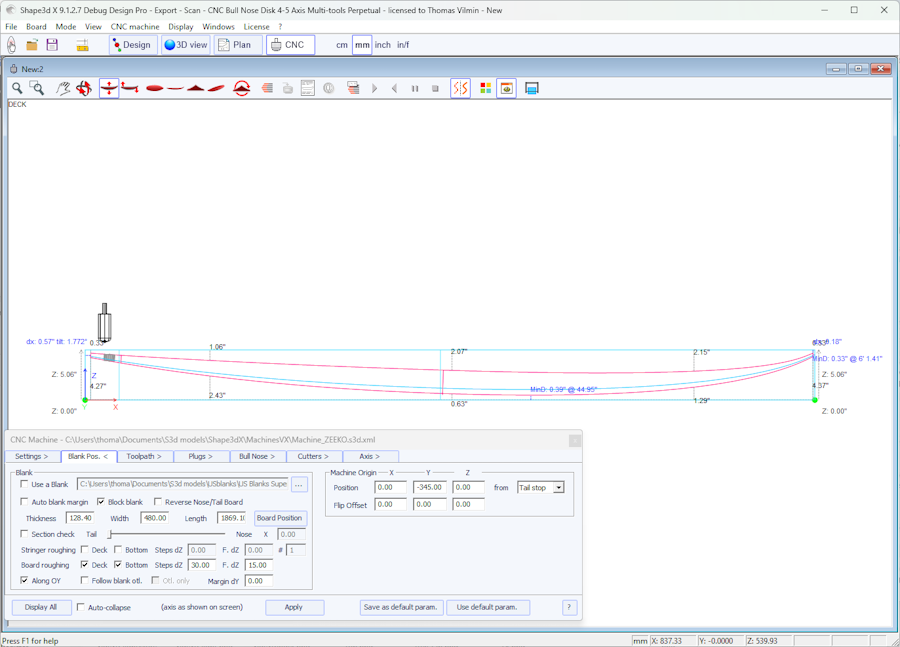Click the colored squares palette icon
The image size is (900, 647).
tap(486, 88)
